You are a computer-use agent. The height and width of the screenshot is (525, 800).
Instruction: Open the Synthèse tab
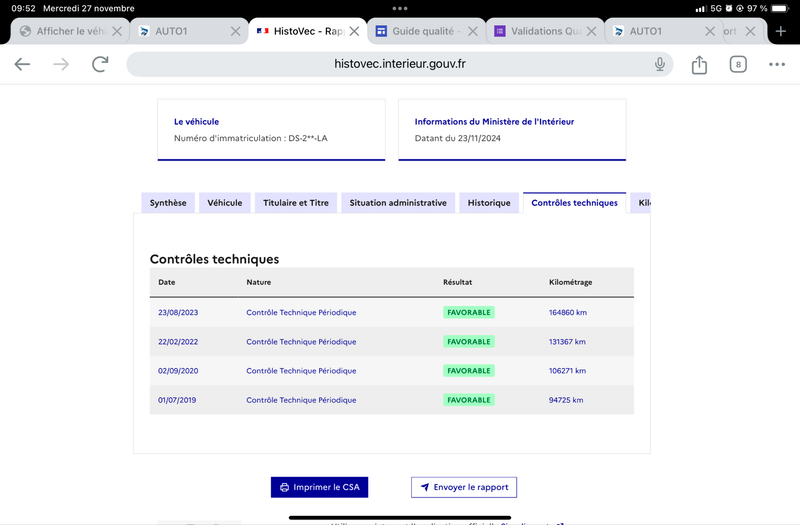click(168, 203)
